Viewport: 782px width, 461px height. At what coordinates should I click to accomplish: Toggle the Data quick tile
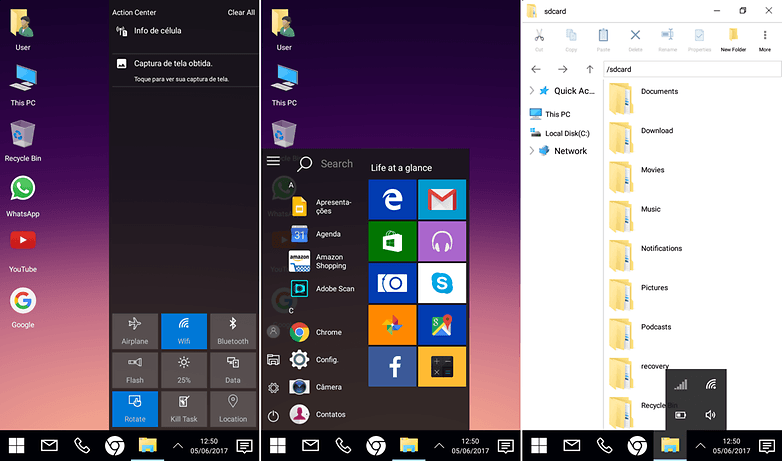233,370
